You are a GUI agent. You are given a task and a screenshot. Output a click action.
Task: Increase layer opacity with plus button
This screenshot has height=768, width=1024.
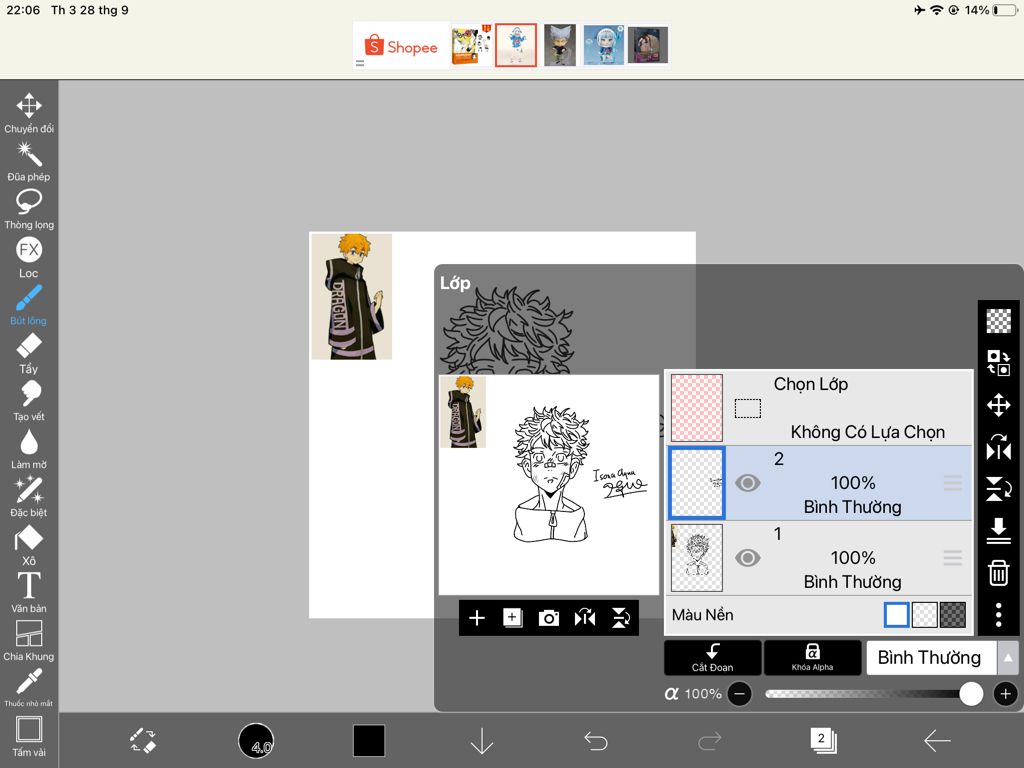(1006, 694)
